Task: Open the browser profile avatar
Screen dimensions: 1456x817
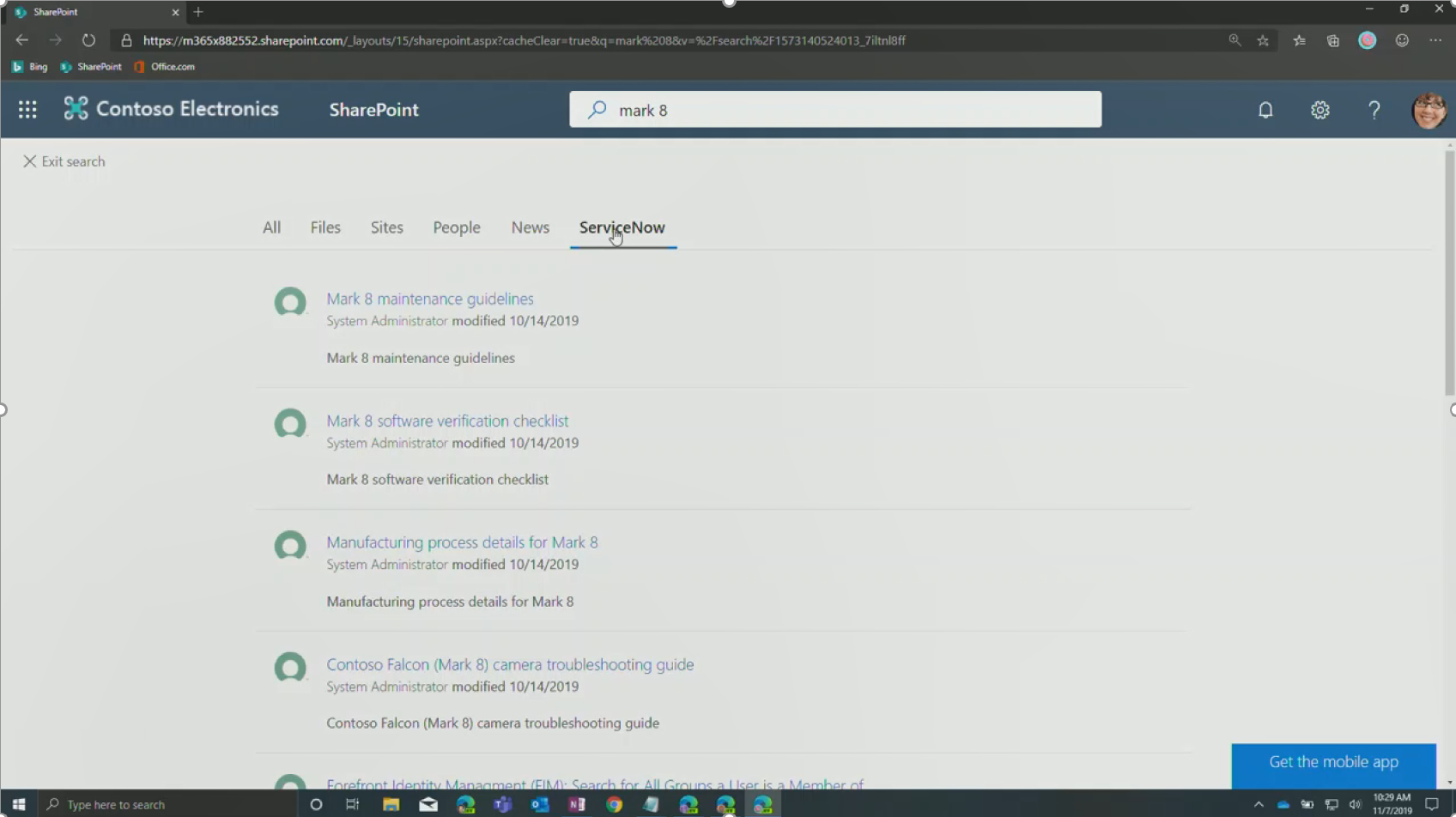Action: (1368, 40)
